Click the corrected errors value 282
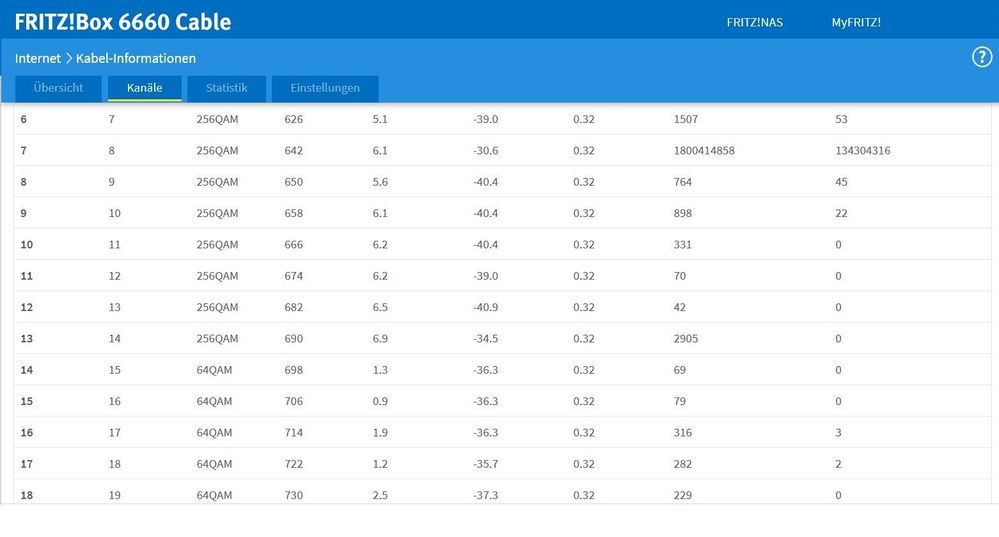Image resolution: width=999 pixels, height=537 pixels. click(682, 464)
